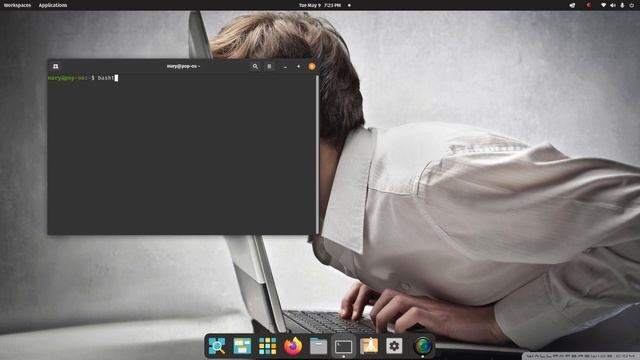Open the clock and calendar showing Tue May 9
This screenshot has width=640, height=360.
(320, 5)
